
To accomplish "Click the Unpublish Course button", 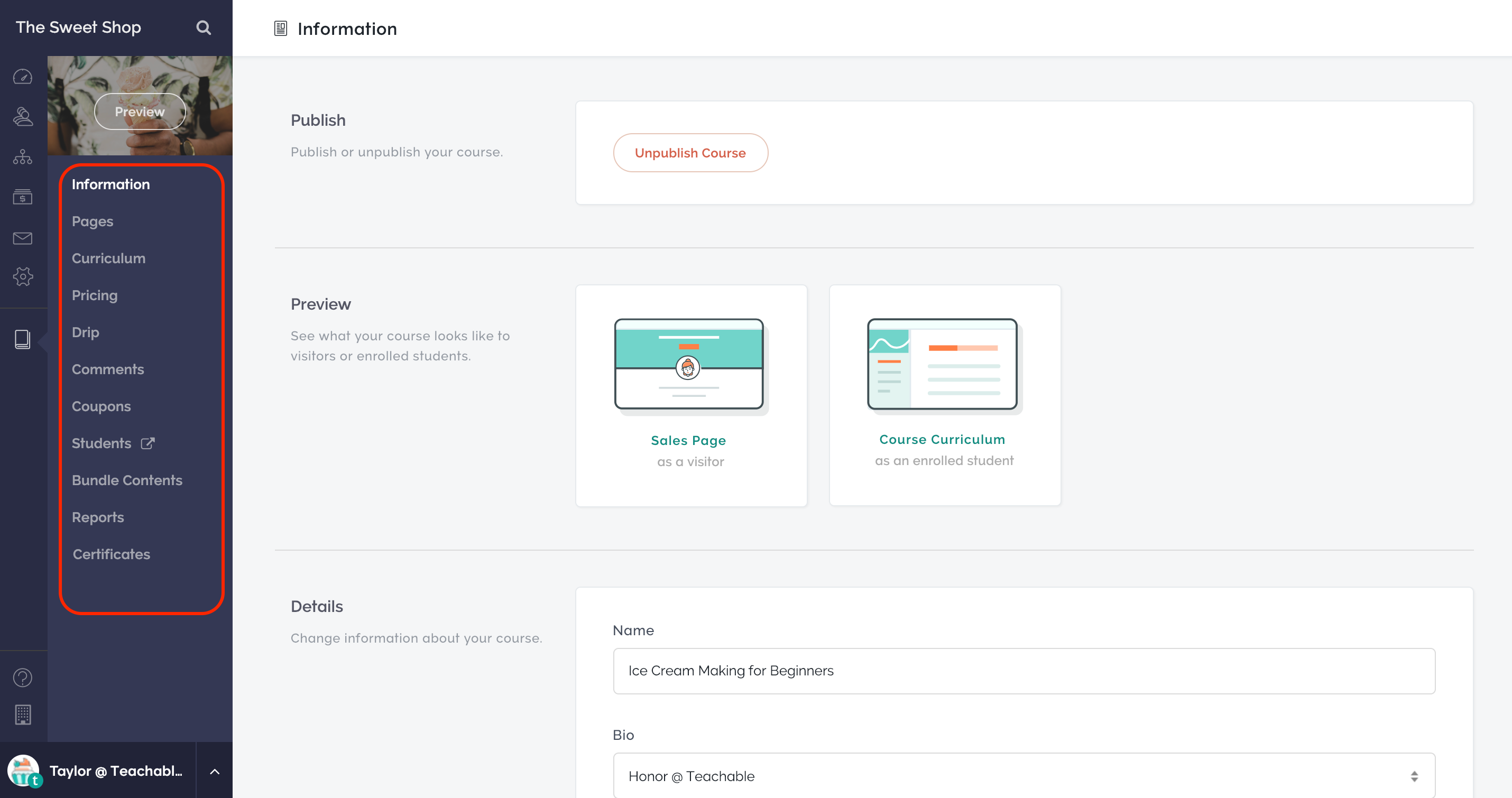I will [x=690, y=153].
